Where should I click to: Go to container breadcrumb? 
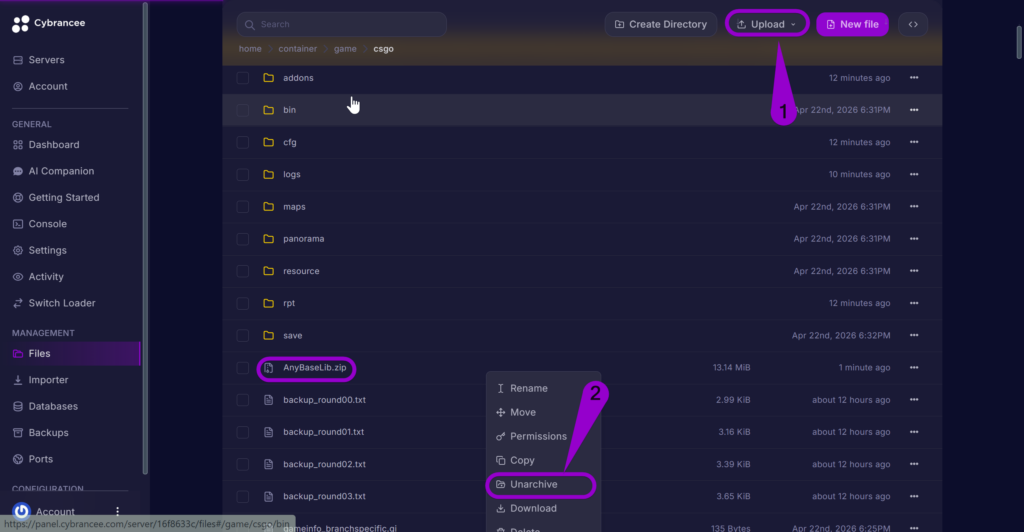[x=298, y=49]
